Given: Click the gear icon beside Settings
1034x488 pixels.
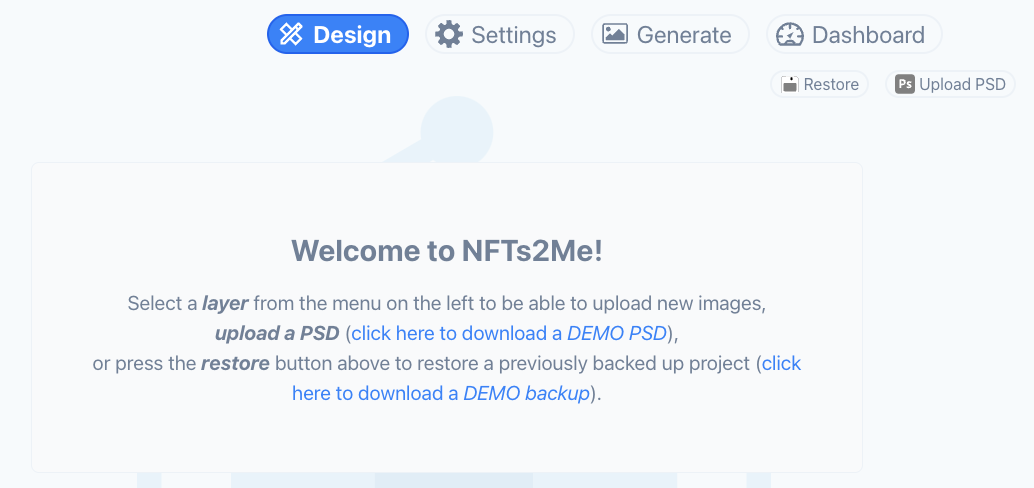Looking at the screenshot, I should (449, 35).
